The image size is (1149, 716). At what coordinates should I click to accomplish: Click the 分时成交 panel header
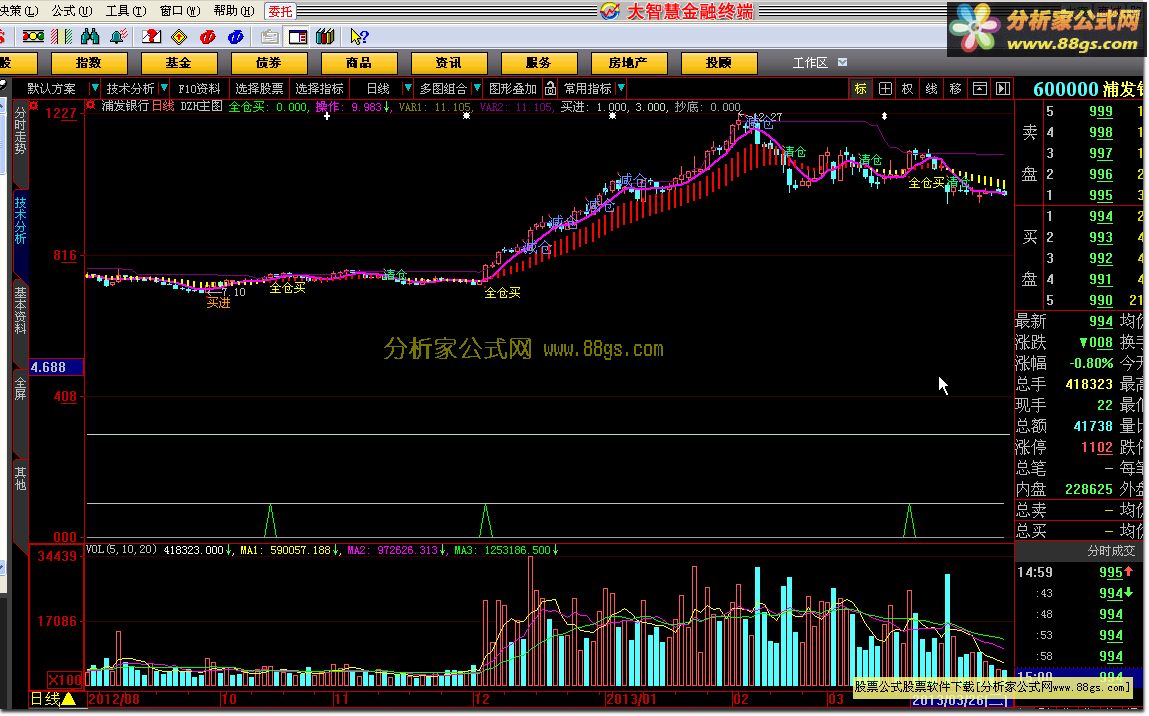(x=1111, y=550)
